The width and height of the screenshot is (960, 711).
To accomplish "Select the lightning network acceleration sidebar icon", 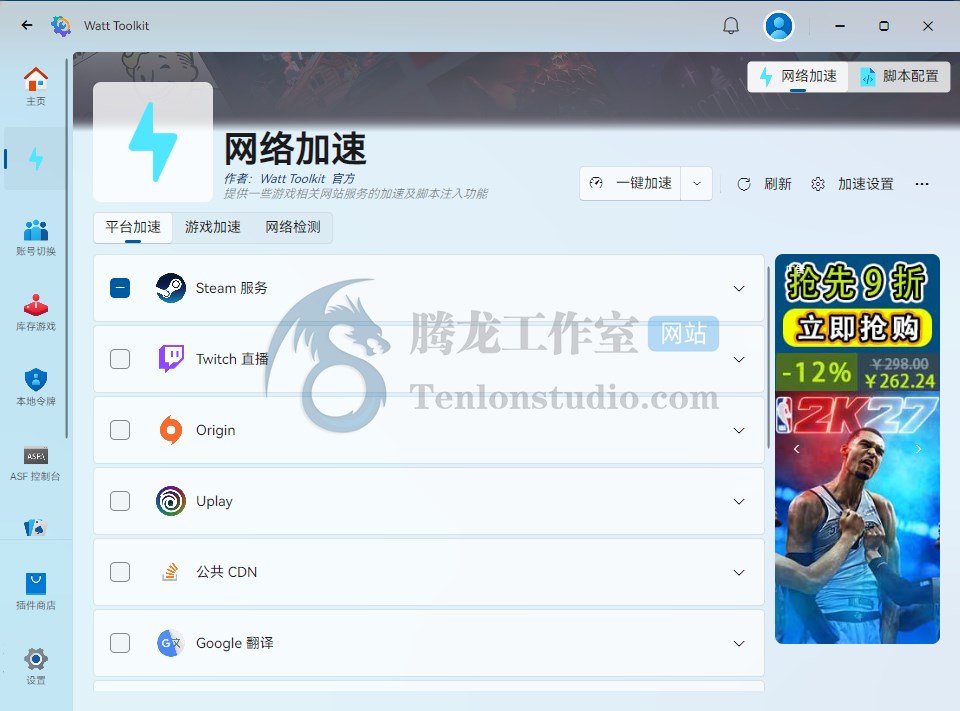I will [x=36, y=159].
